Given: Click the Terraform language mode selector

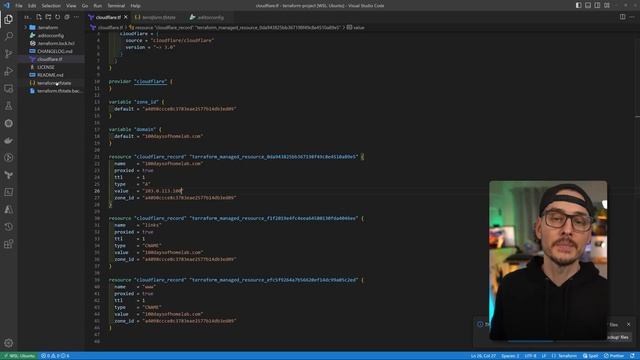Looking at the screenshot, I should coord(564,356).
